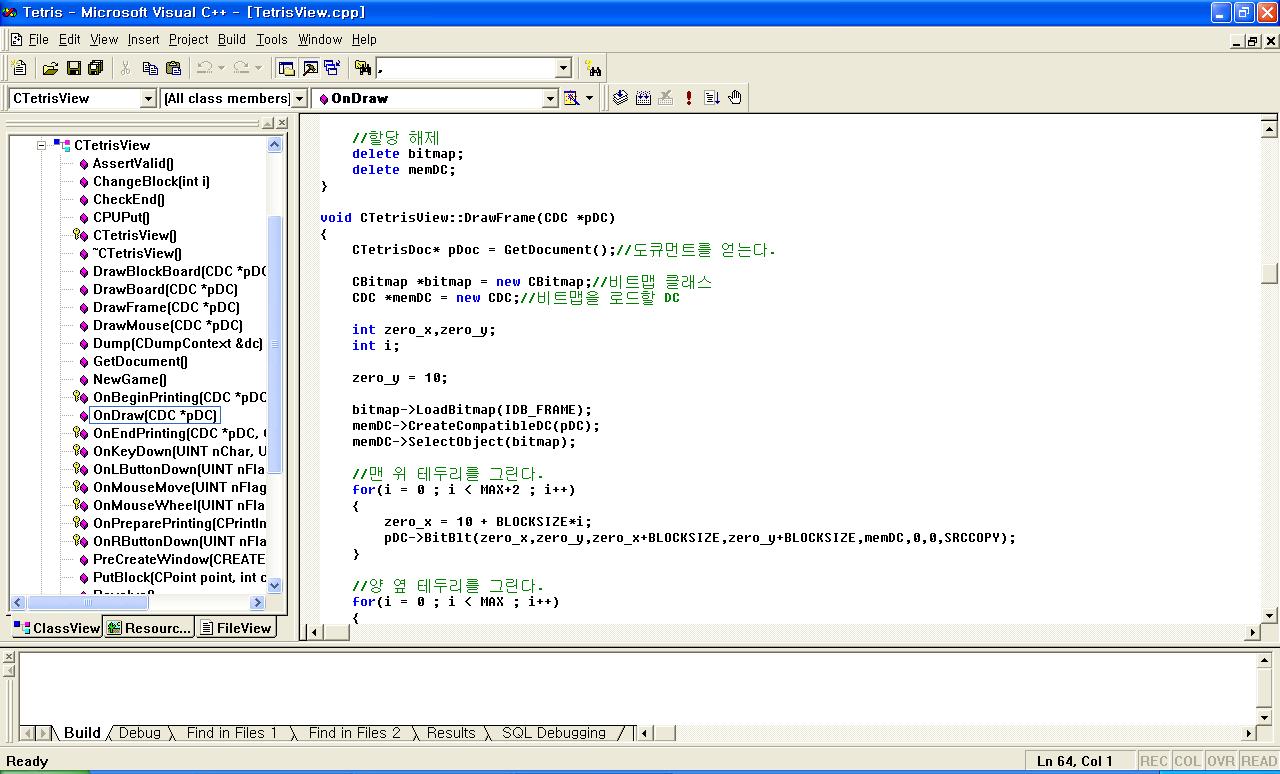Image resolution: width=1280 pixels, height=774 pixels.
Task: Select DrawMouse(CDC *pDC) in class tree
Action: 168,325
